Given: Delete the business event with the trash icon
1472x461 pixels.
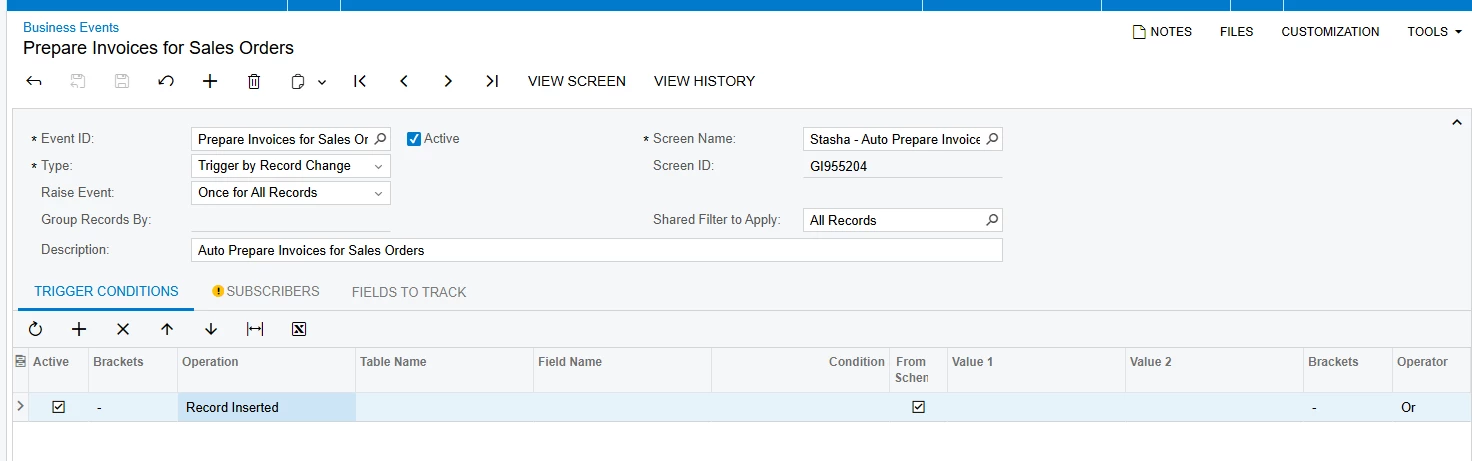Looking at the screenshot, I should tap(254, 81).
